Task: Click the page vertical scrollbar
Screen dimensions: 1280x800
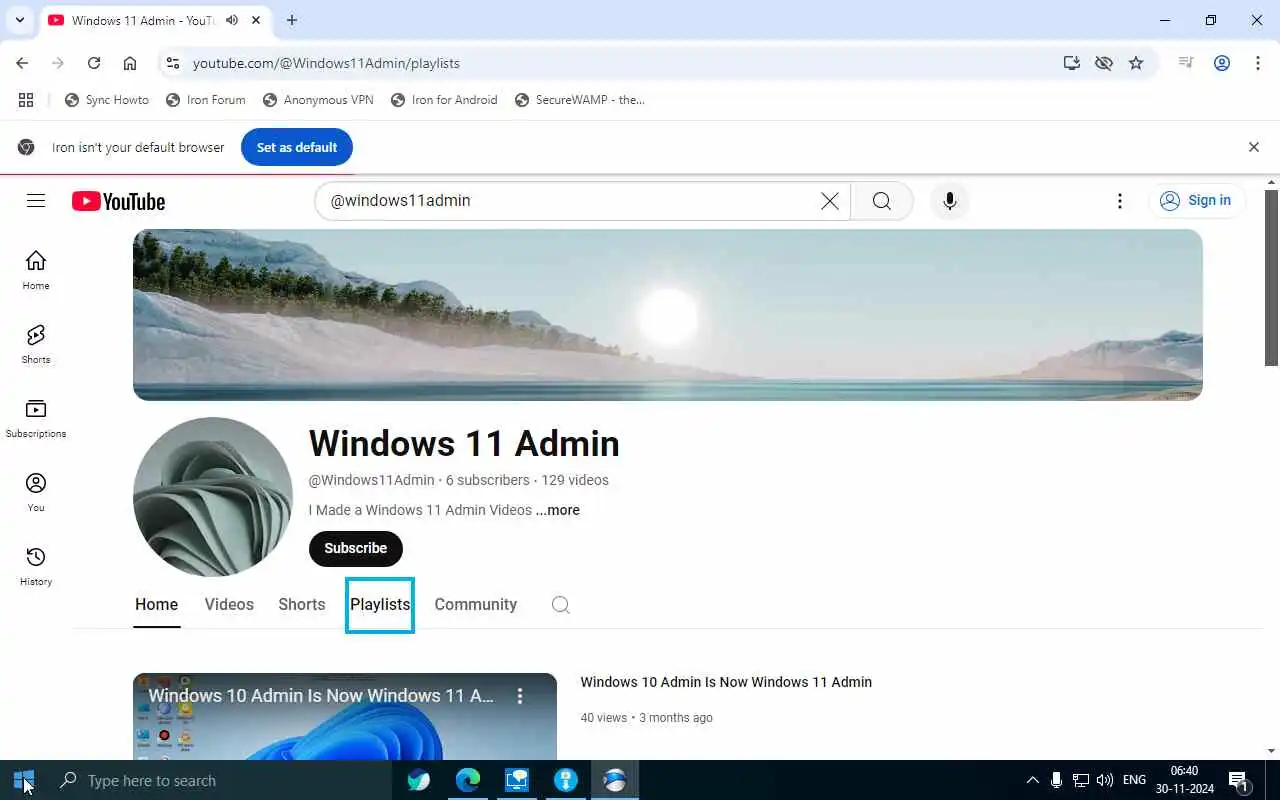Action: click(x=1272, y=279)
